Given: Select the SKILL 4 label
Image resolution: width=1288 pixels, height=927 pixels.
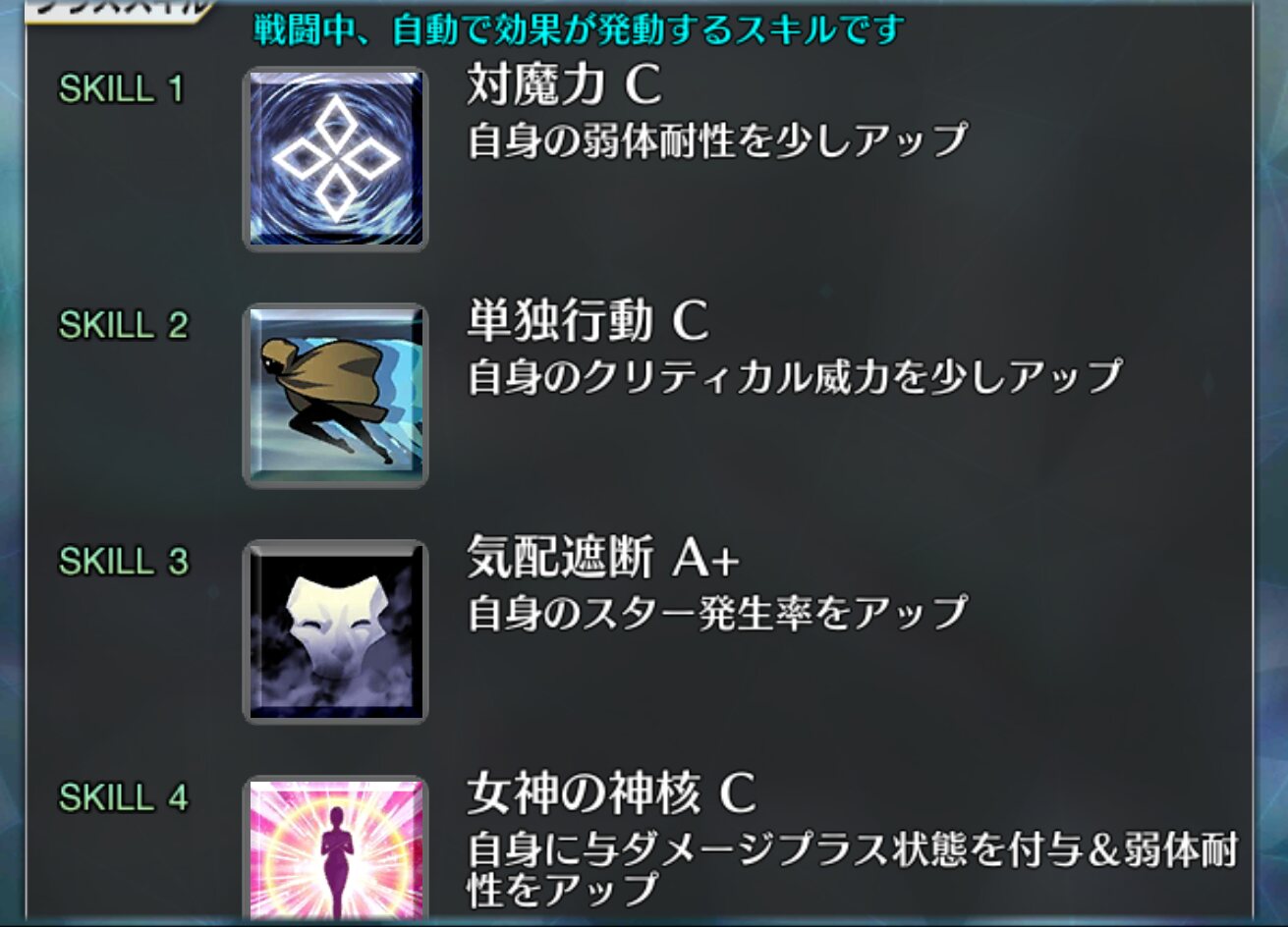Looking at the screenshot, I should (123, 797).
